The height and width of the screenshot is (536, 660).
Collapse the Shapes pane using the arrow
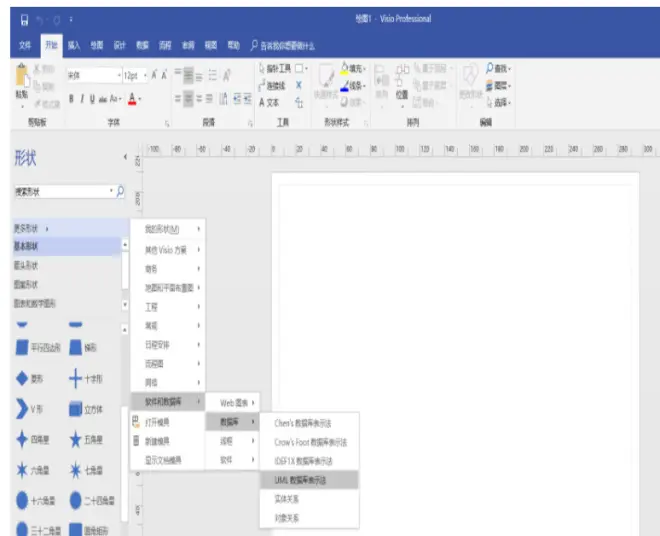click(x=125, y=158)
